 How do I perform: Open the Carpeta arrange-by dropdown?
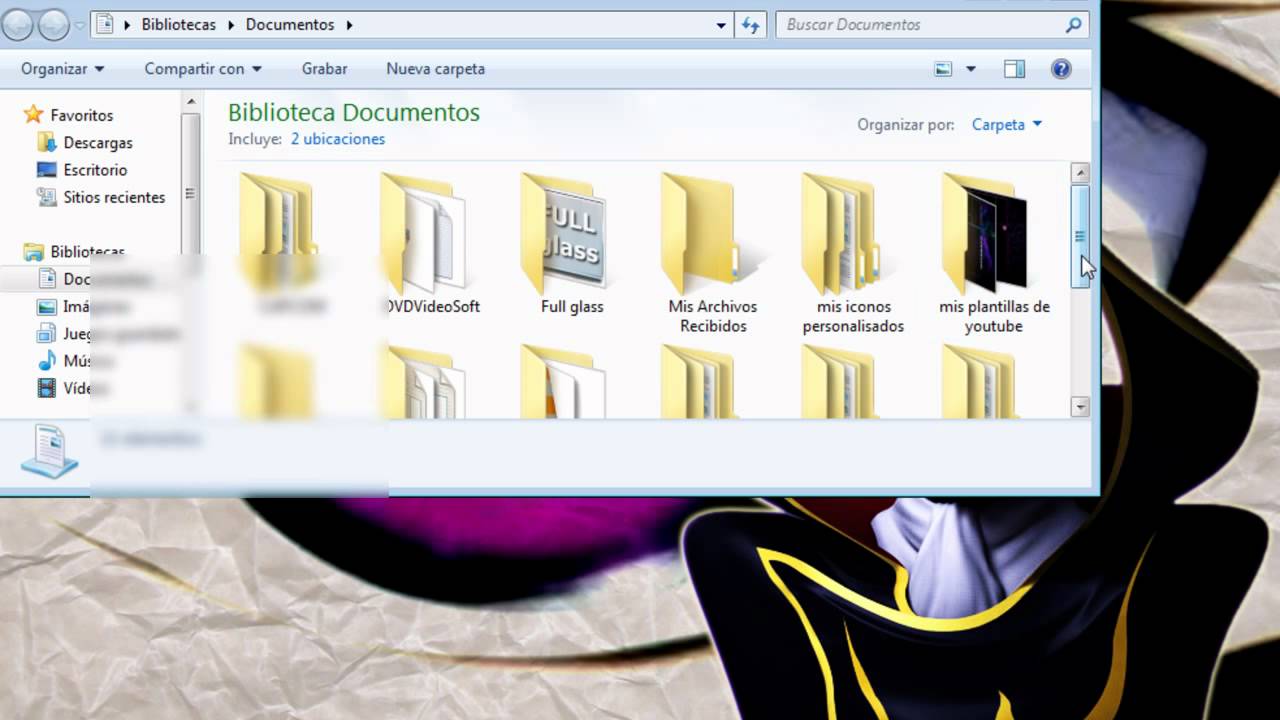1007,125
